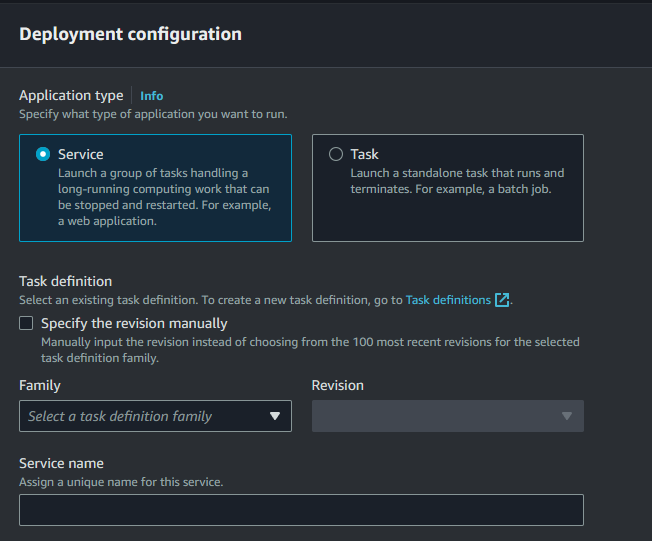Screen dimensions: 652x541
Task: Open the Info link beside Application type
Action: point(151,96)
